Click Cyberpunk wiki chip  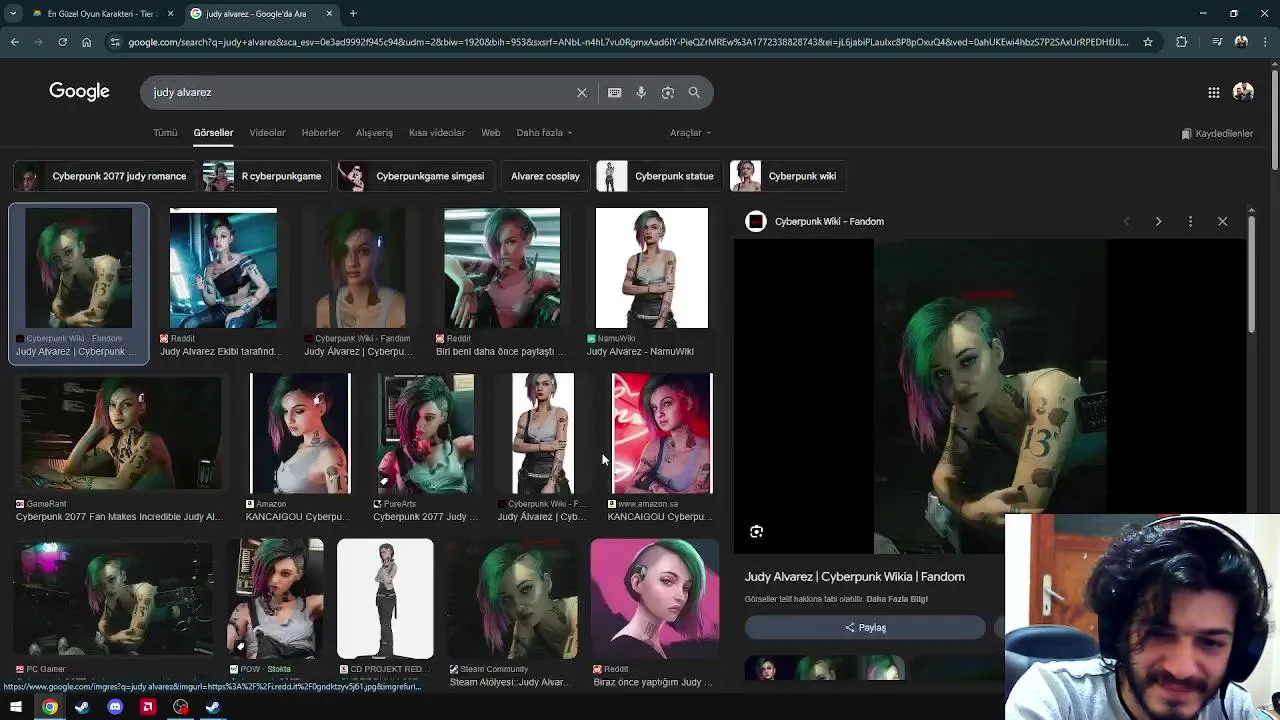point(787,176)
